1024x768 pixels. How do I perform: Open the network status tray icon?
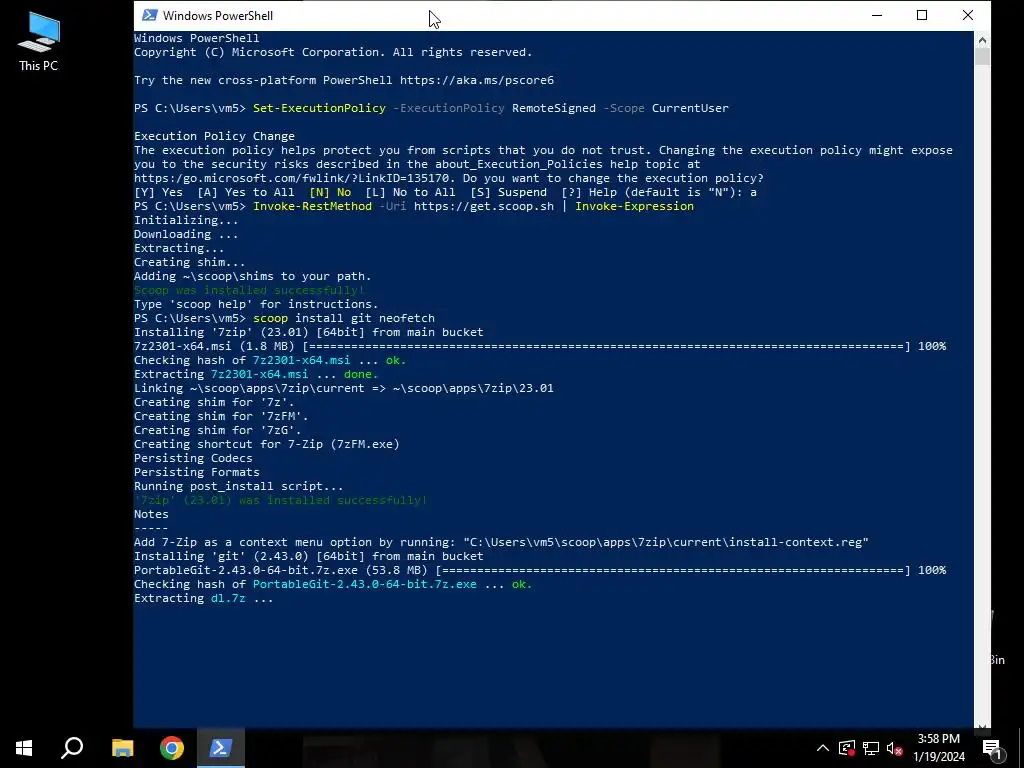(x=871, y=748)
